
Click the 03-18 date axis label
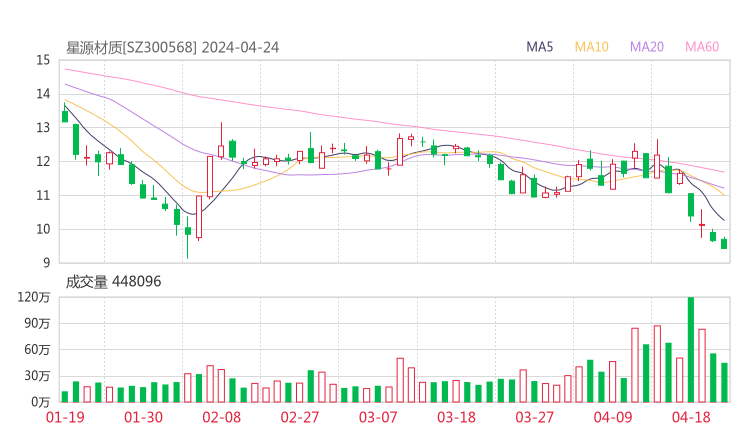[456, 417]
